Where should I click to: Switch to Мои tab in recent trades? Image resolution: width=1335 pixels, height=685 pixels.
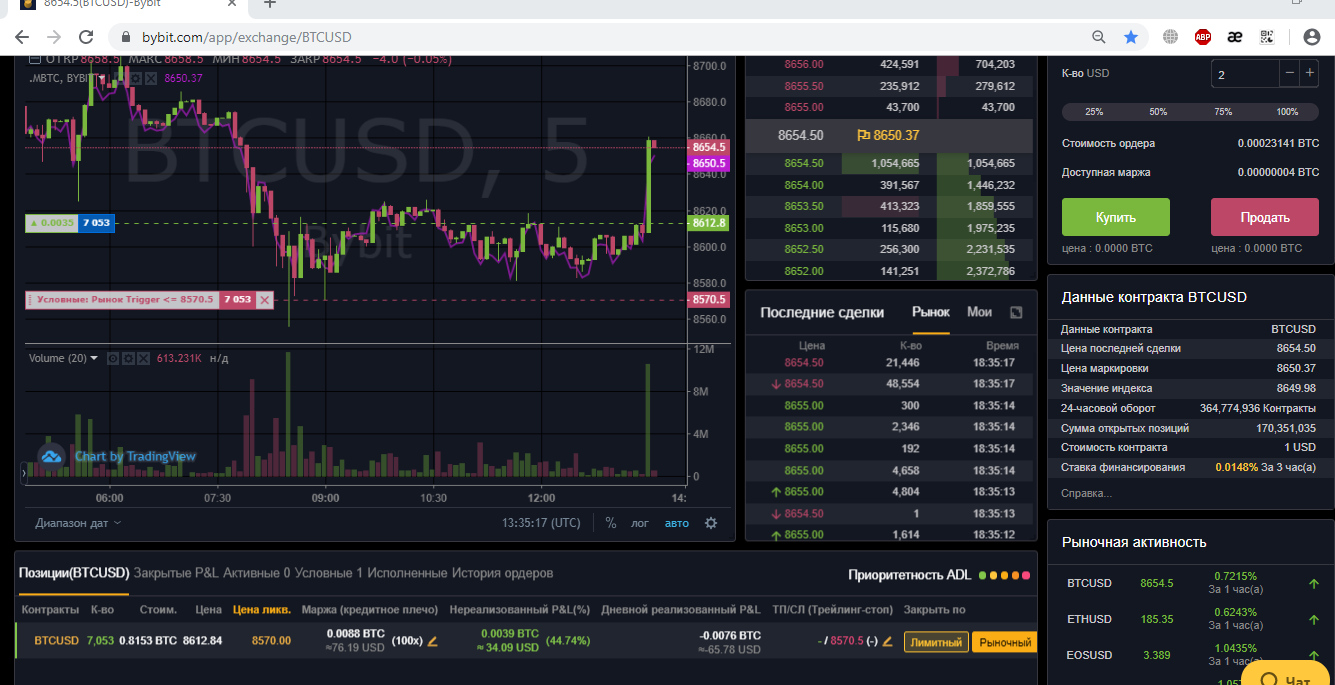click(980, 312)
